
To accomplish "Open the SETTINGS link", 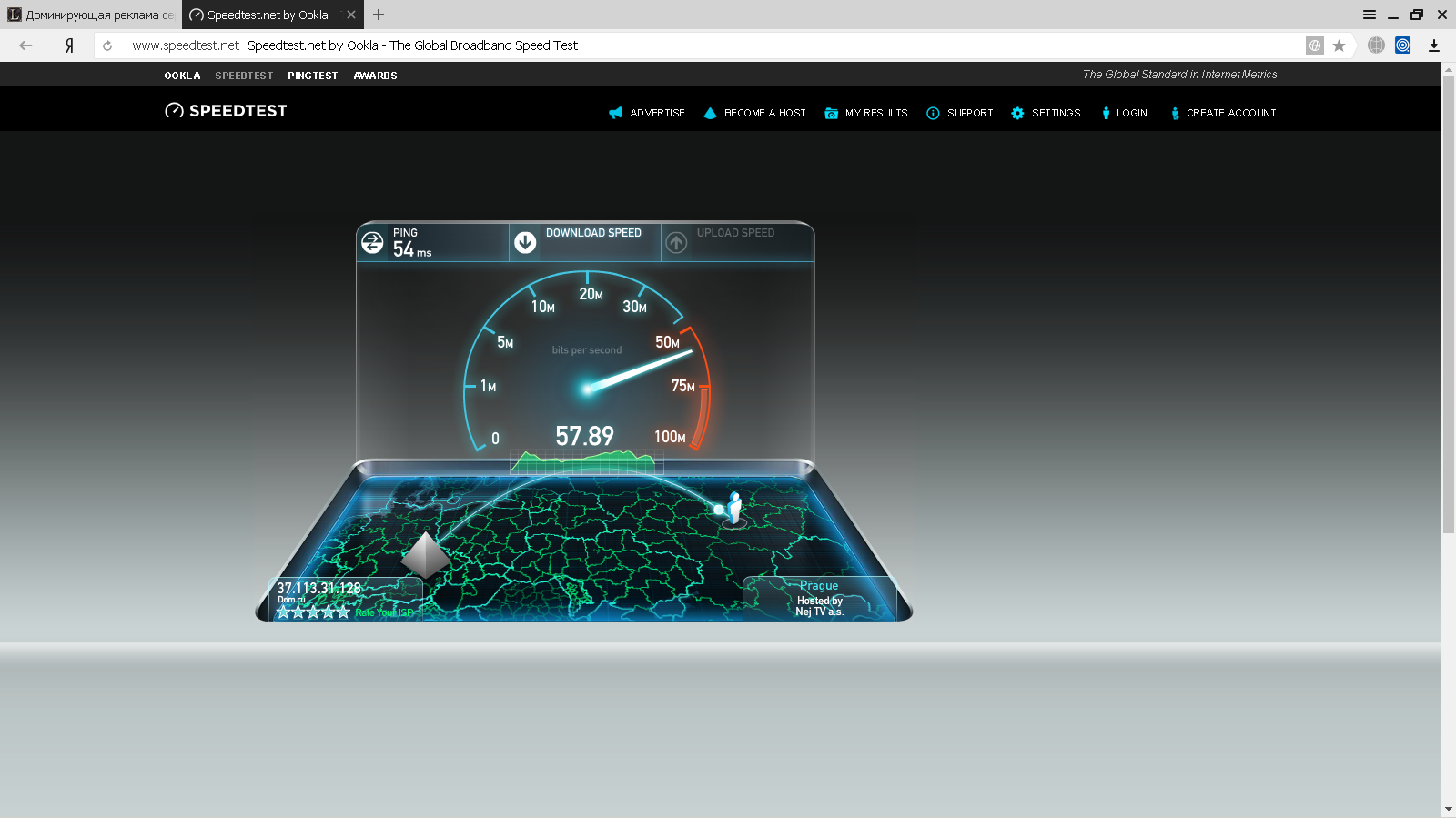I will pyautogui.click(x=1046, y=113).
